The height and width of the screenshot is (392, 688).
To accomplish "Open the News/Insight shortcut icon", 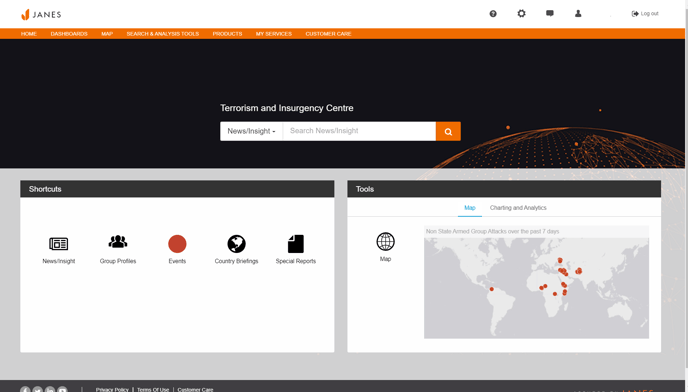I will coord(58,244).
